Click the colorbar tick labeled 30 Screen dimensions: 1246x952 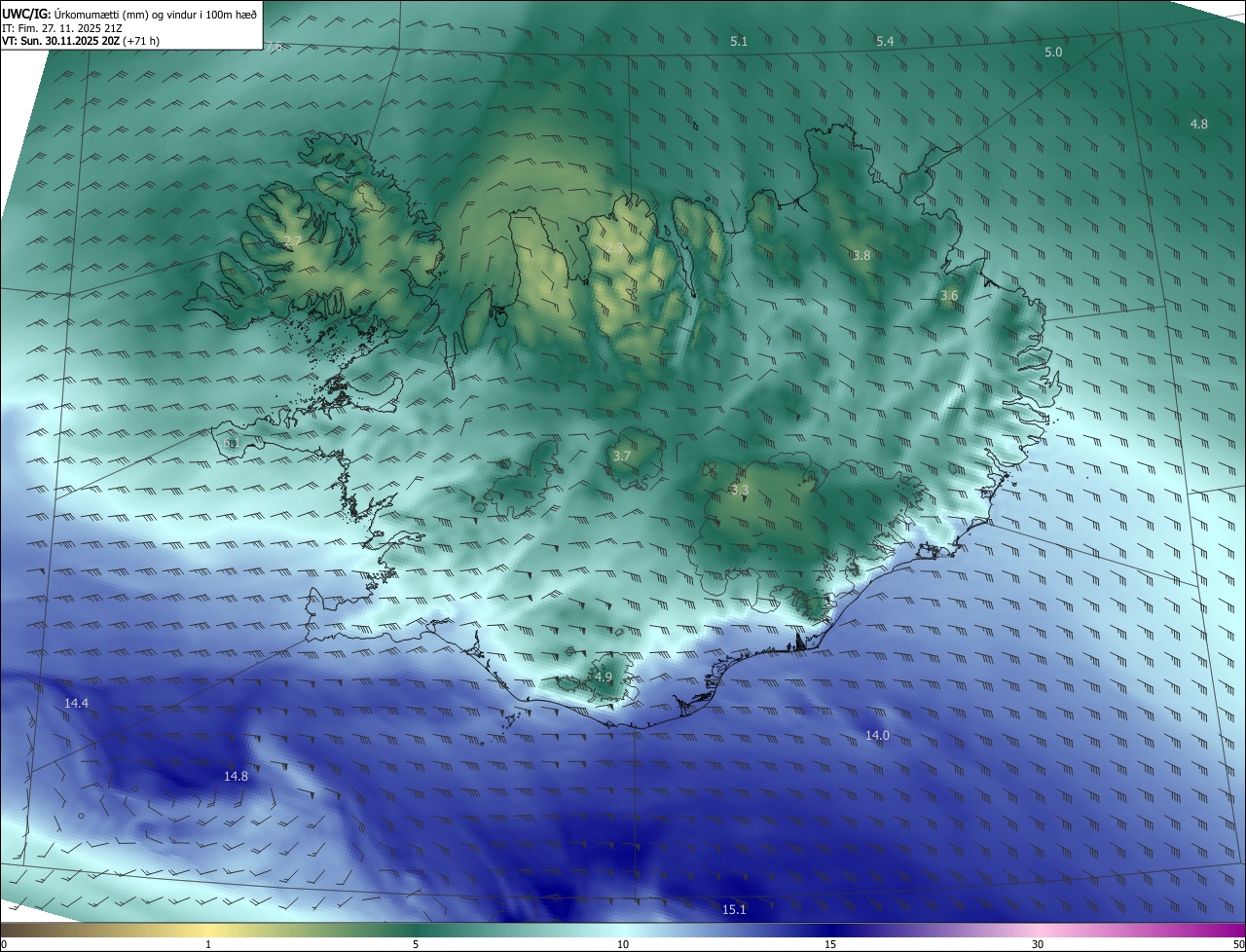point(1038,944)
